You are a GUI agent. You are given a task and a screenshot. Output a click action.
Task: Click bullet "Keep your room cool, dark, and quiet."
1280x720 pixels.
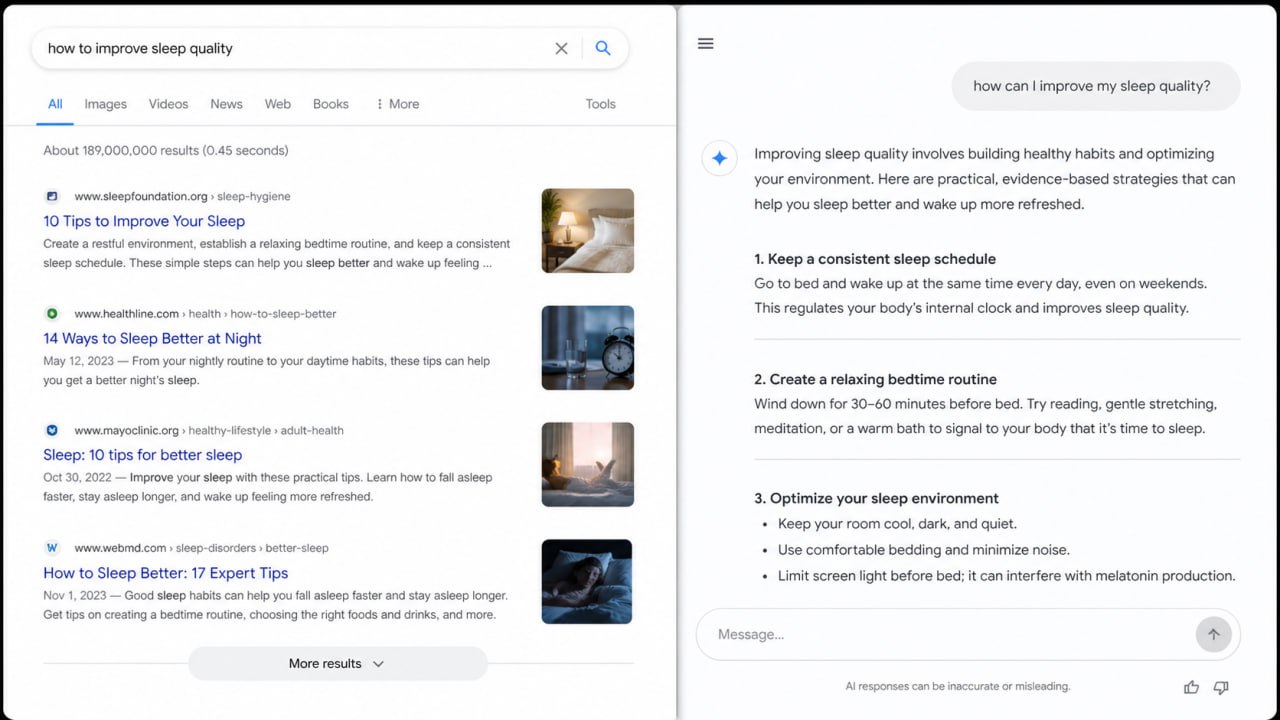coord(897,524)
